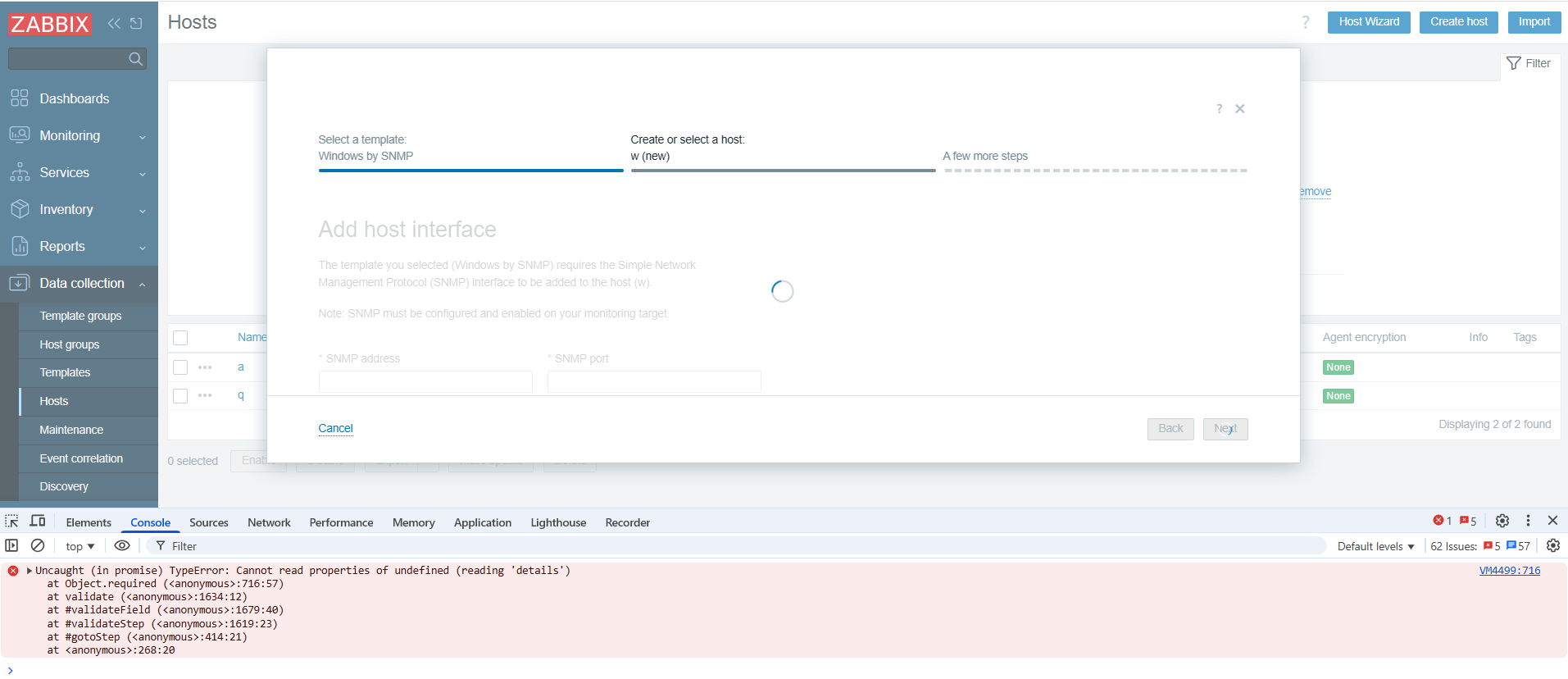This screenshot has height=679, width=1568.
Task: Open host a link in table
Action: coord(241,367)
